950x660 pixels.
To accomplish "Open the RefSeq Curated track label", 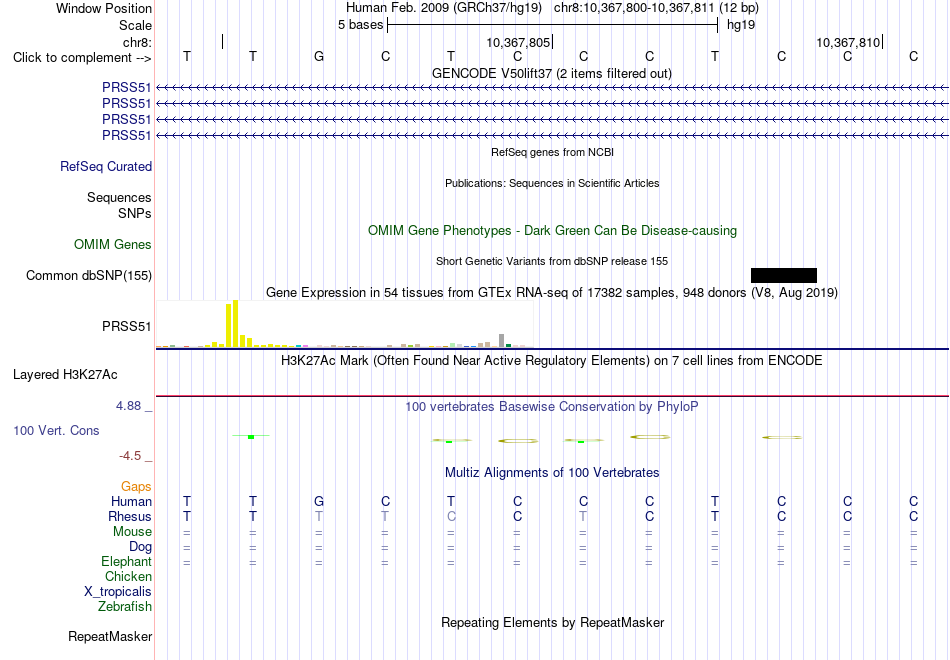I will pos(105,167).
